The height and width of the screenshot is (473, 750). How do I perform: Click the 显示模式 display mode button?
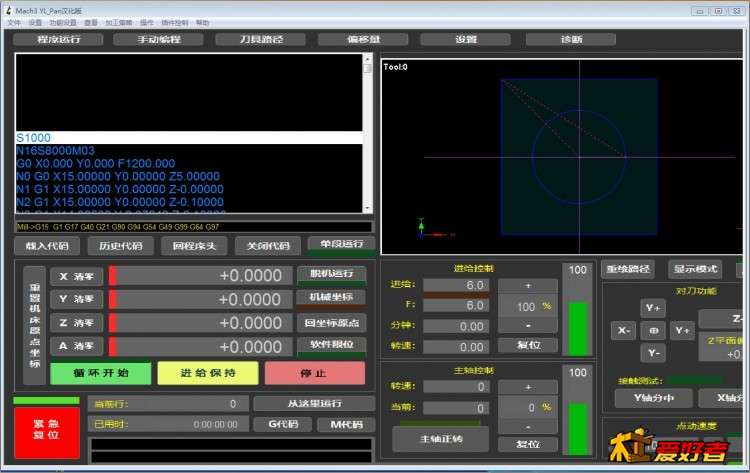tap(695, 269)
